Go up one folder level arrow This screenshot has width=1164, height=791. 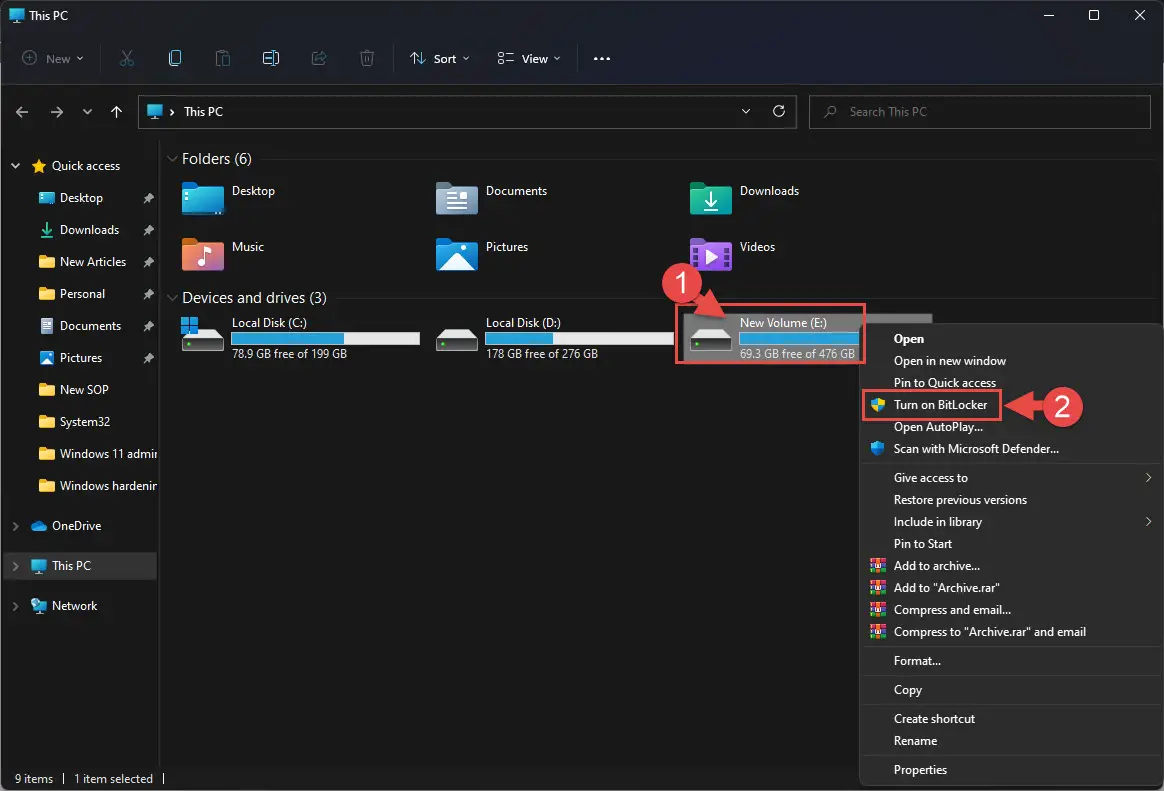[x=117, y=112]
